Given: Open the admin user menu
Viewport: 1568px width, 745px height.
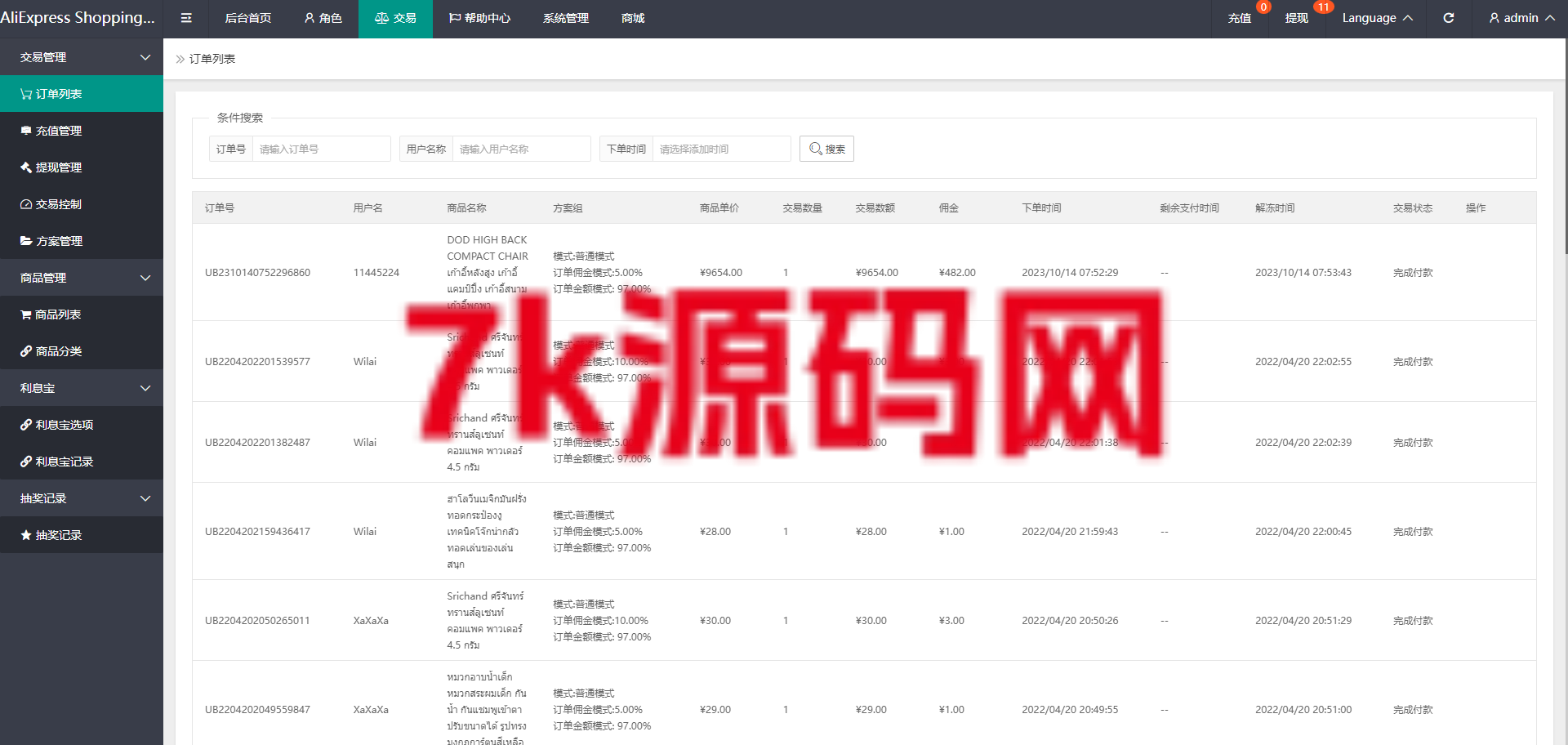Looking at the screenshot, I should 1521,18.
